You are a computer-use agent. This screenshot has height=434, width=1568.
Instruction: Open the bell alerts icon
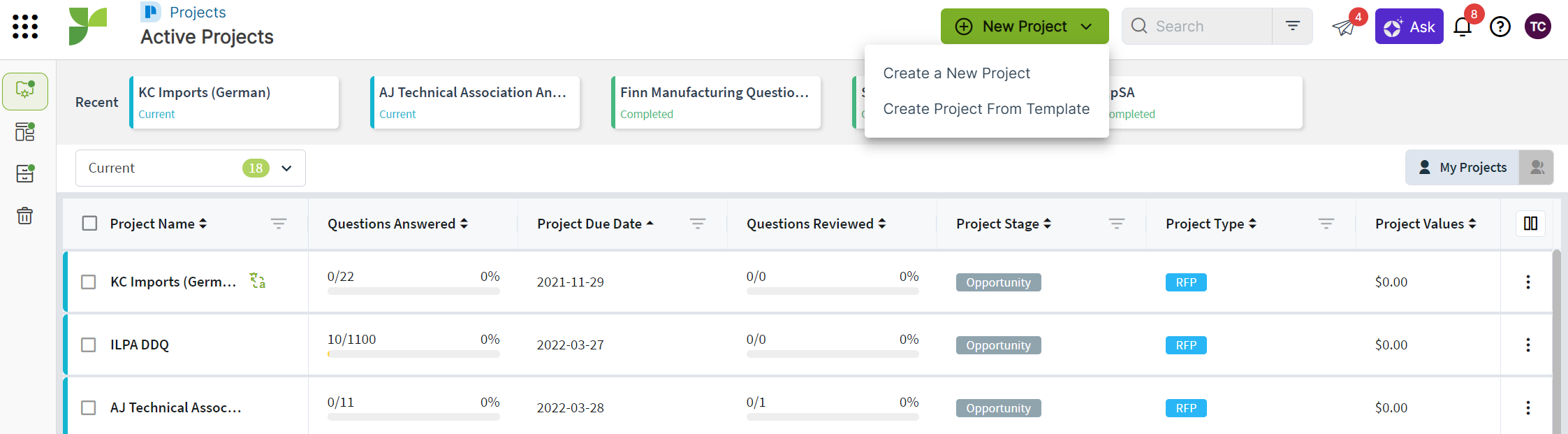1463,27
